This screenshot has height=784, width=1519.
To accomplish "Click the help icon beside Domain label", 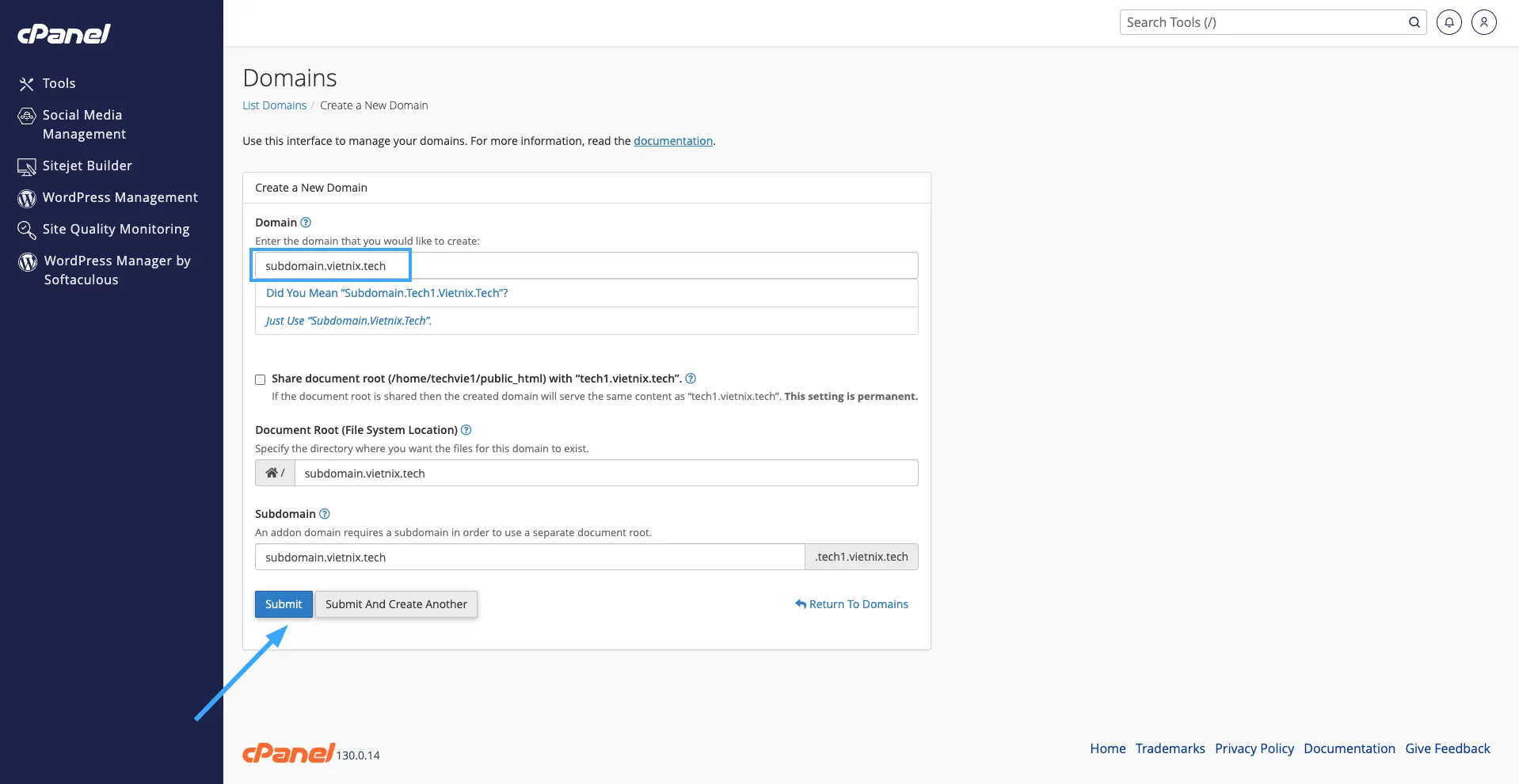I will click(306, 223).
